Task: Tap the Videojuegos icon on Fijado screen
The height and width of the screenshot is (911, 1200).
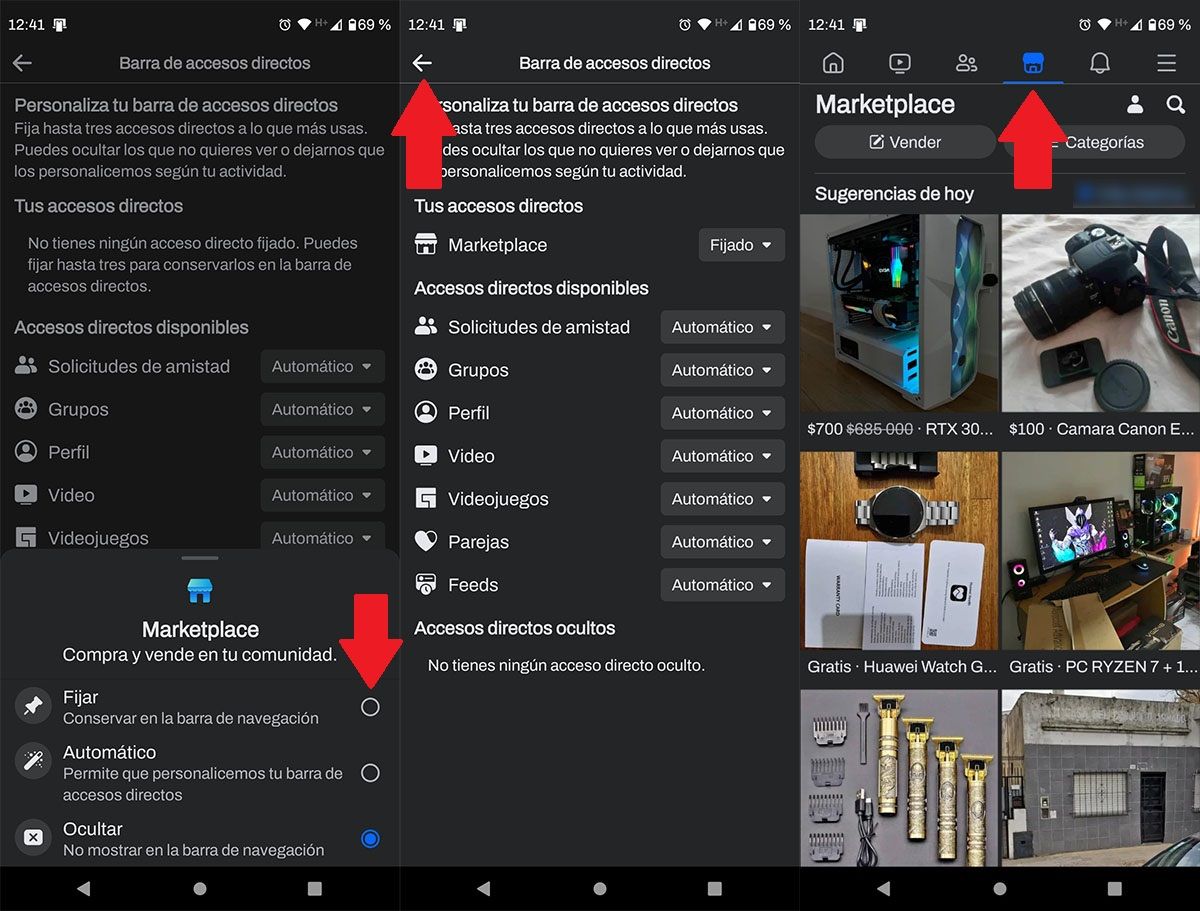Action: tap(426, 498)
